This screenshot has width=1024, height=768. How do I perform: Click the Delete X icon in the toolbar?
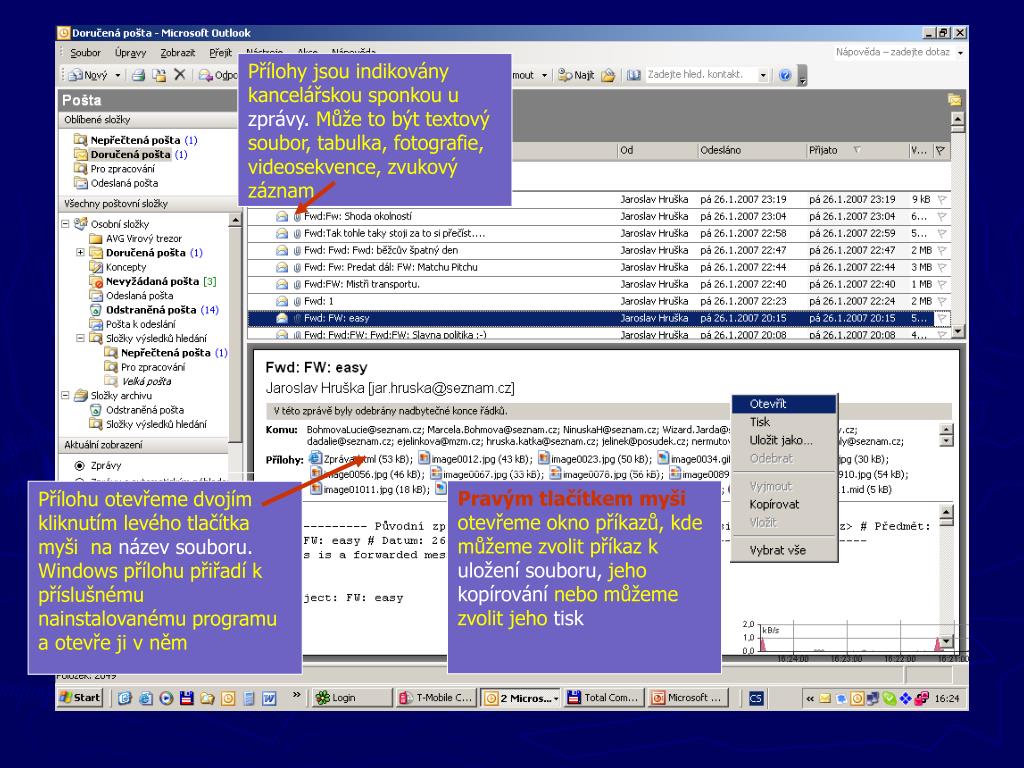[x=180, y=75]
